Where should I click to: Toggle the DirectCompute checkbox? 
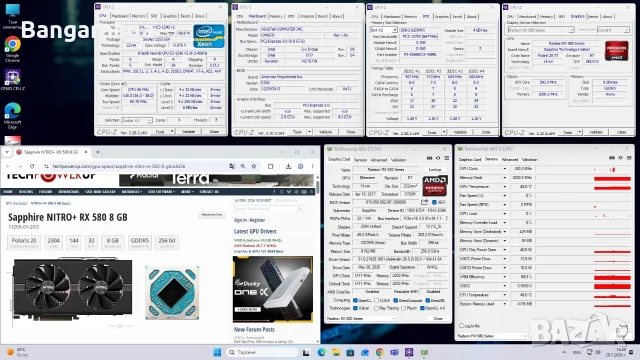396,300
